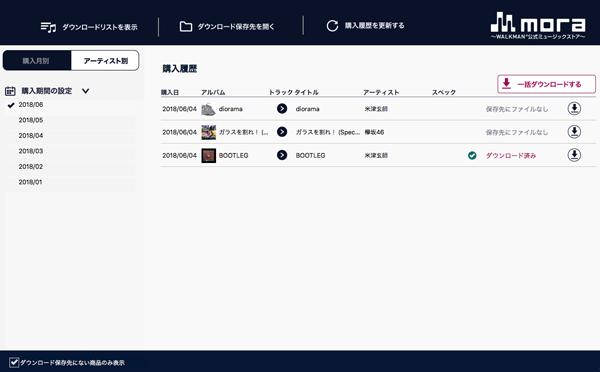Download the diorama album via its arrow icon

574,108
